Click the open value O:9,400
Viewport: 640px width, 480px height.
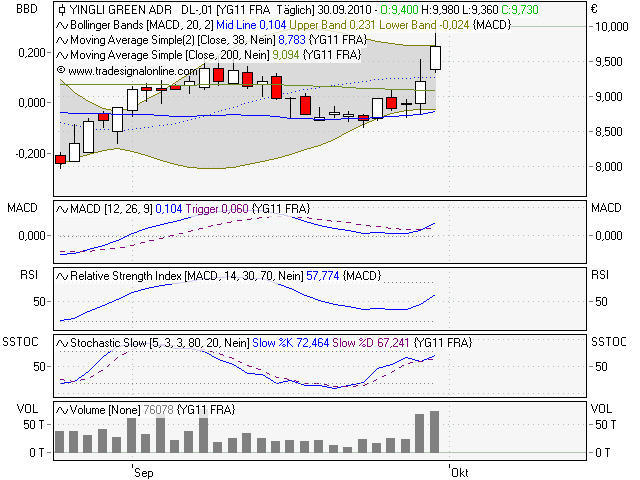(399, 10)
